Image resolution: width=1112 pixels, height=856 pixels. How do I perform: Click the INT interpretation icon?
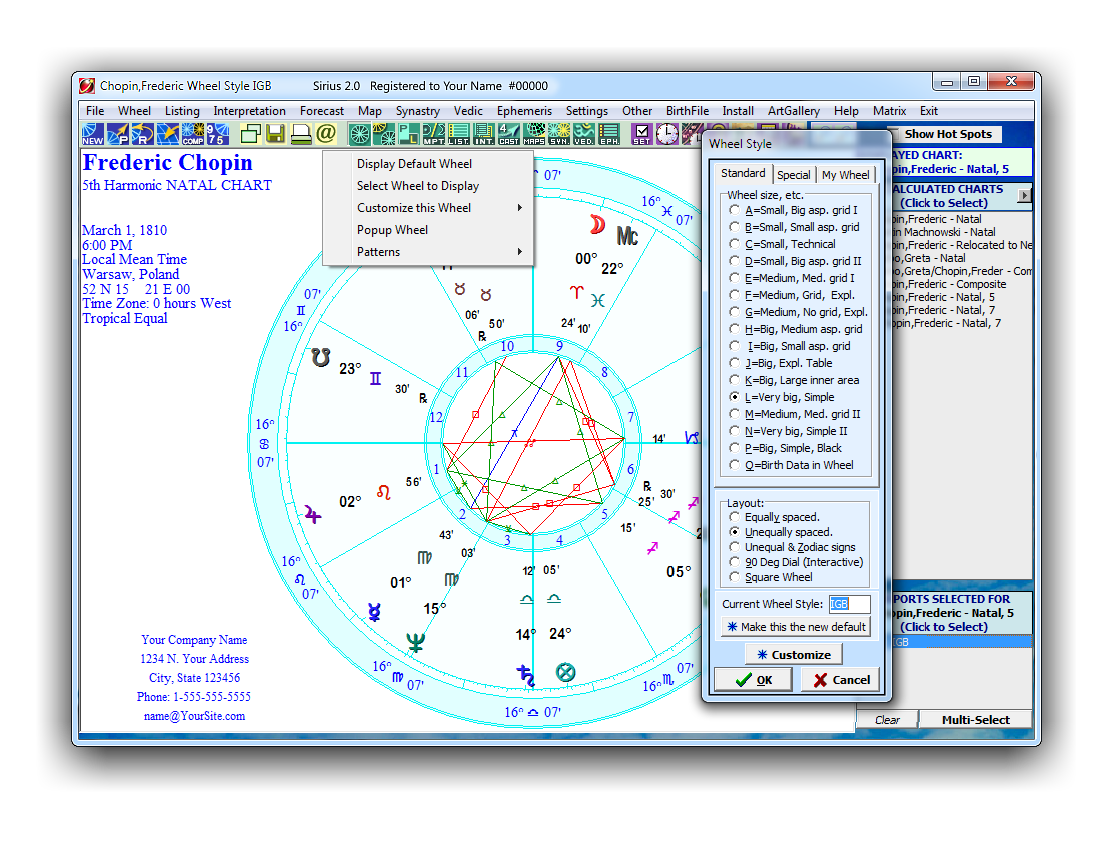(x=484, y=134)
